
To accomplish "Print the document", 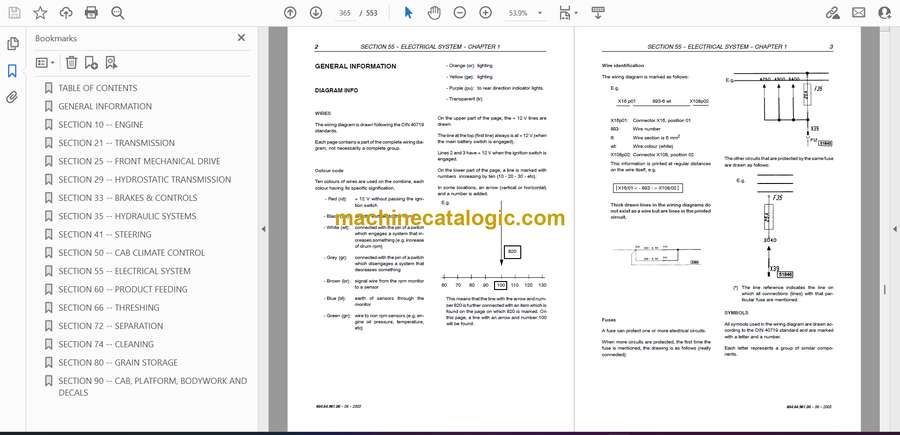I will pos(91,13).
